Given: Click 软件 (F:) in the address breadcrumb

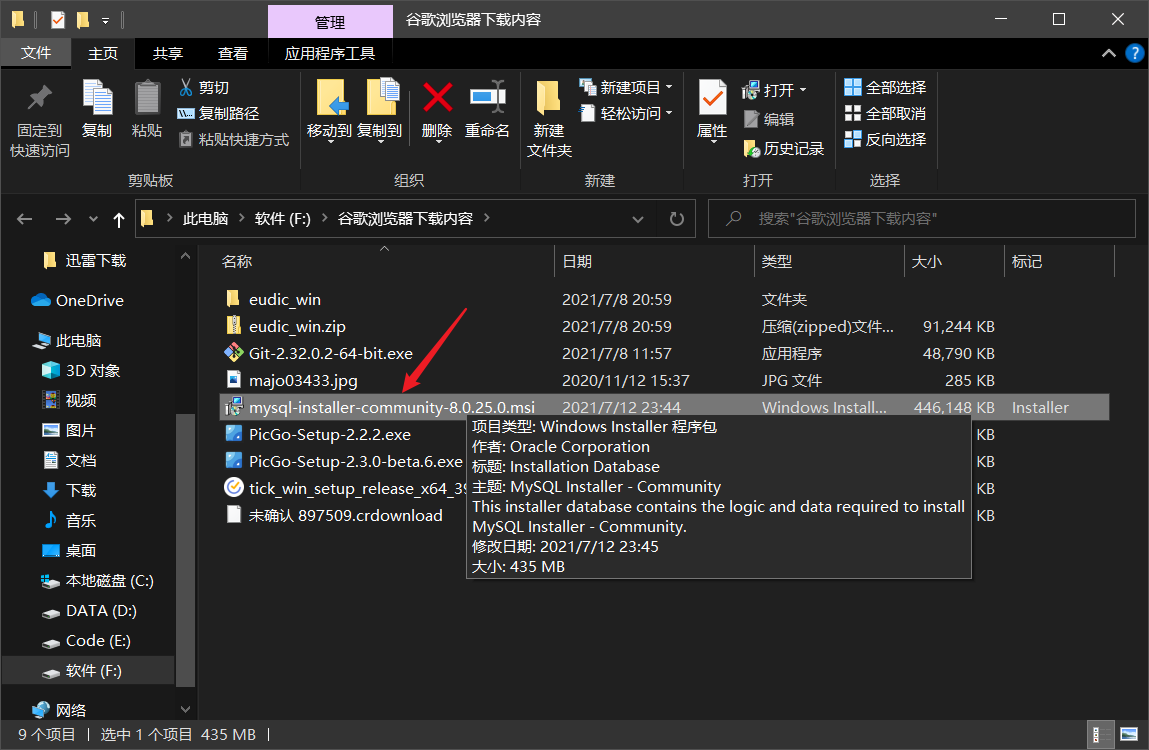Looking at the screenshot, I should pyautogui.click(x=282, y=218).
